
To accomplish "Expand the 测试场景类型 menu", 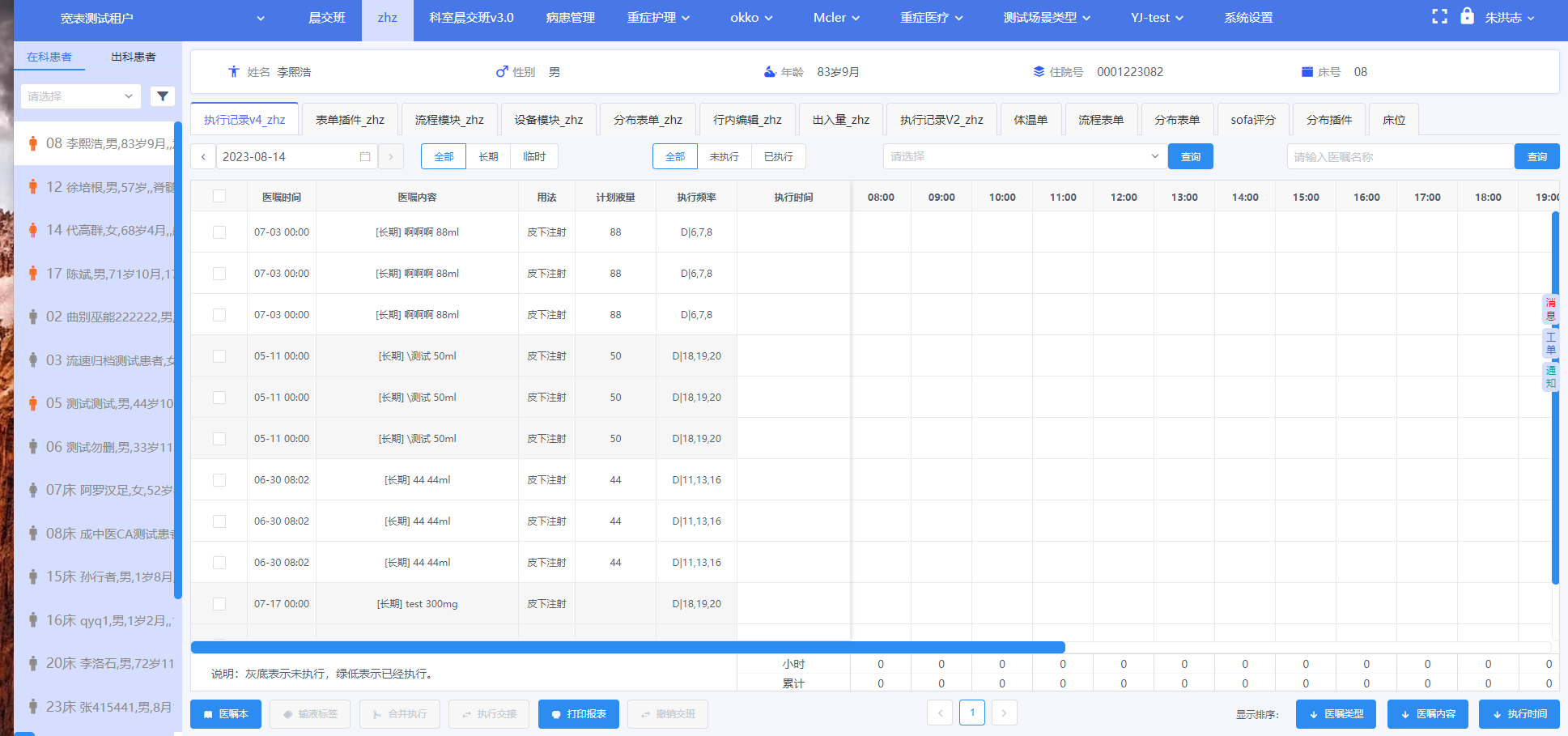I will click(1047, 18).
